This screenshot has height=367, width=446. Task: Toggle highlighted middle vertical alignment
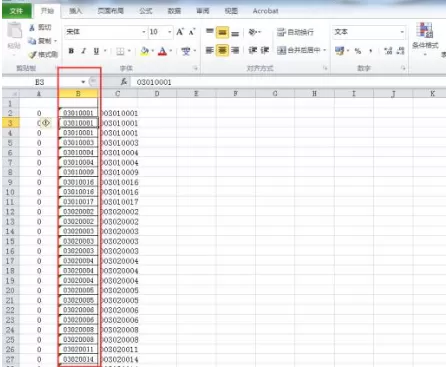pyautogui.click(x=222, y=32)
